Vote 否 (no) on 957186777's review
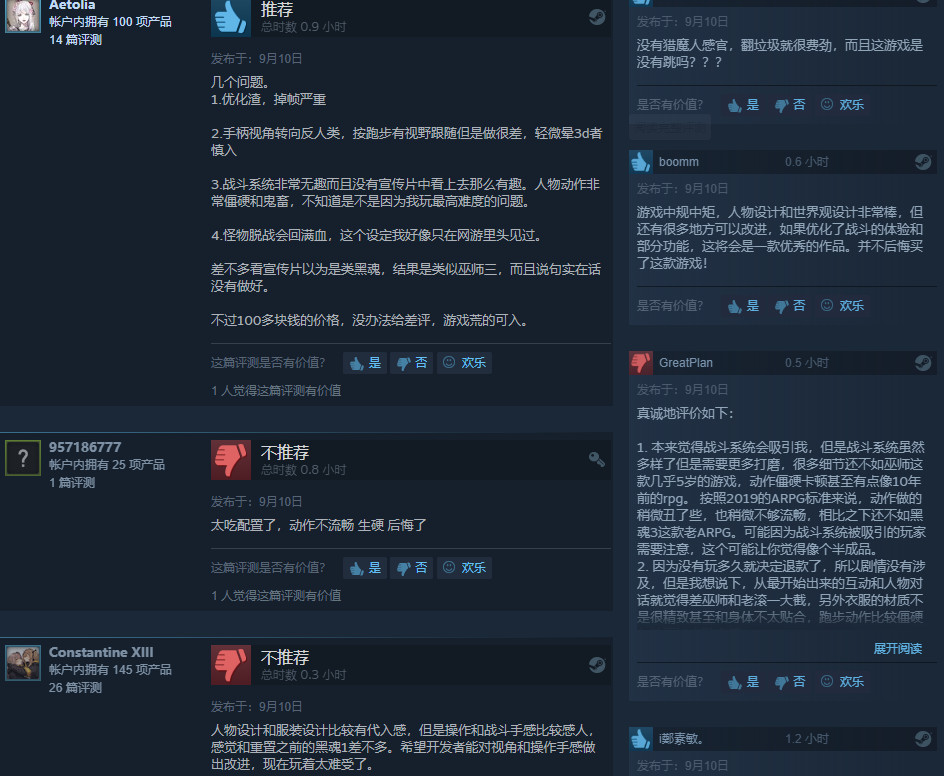The image size is (944, 776). click(x=412, y=568)
